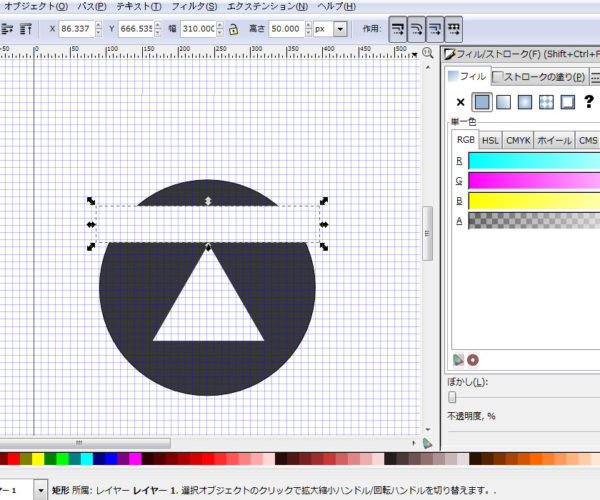Select Linear gradient fill button
600x500 pixels.
click(503, 102)
